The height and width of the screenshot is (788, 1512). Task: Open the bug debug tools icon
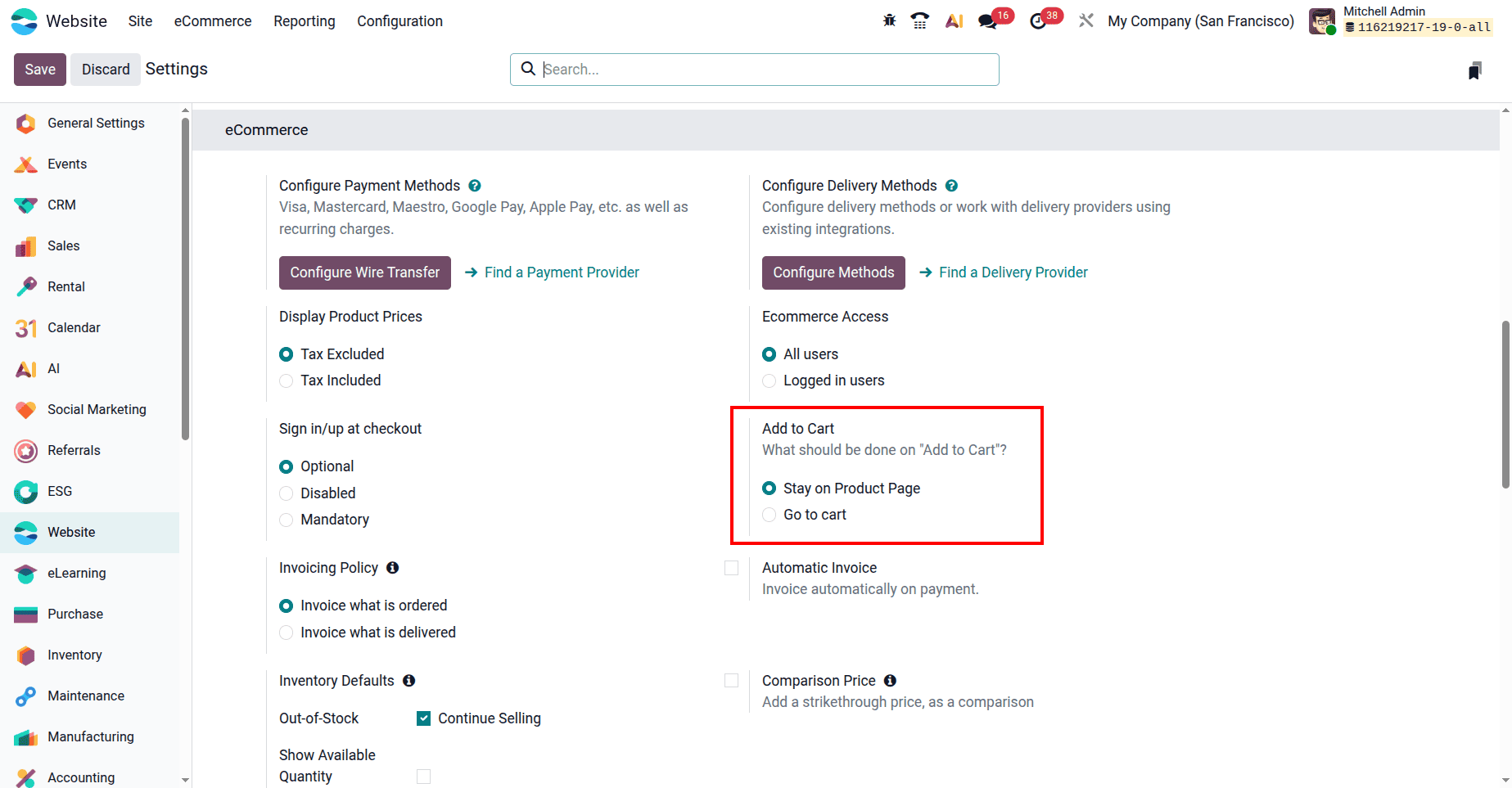tap(890, 20)
